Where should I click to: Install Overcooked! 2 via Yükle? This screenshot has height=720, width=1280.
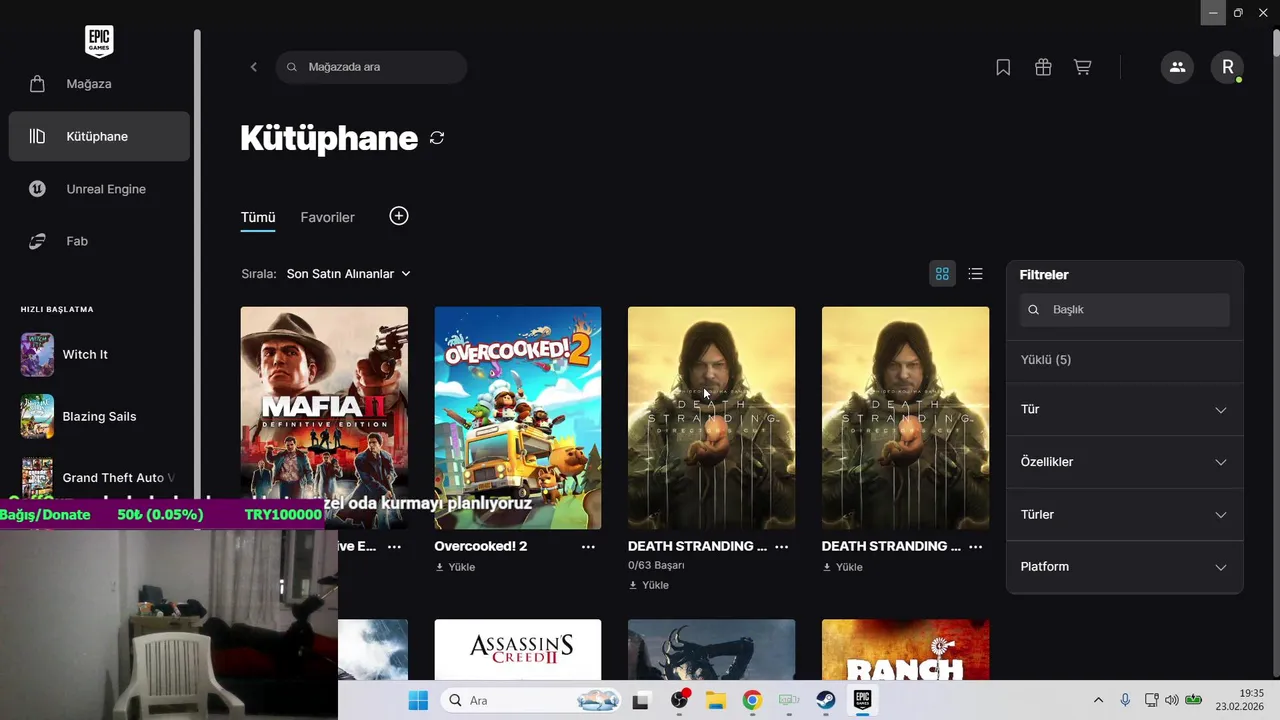tap(455, 567)
